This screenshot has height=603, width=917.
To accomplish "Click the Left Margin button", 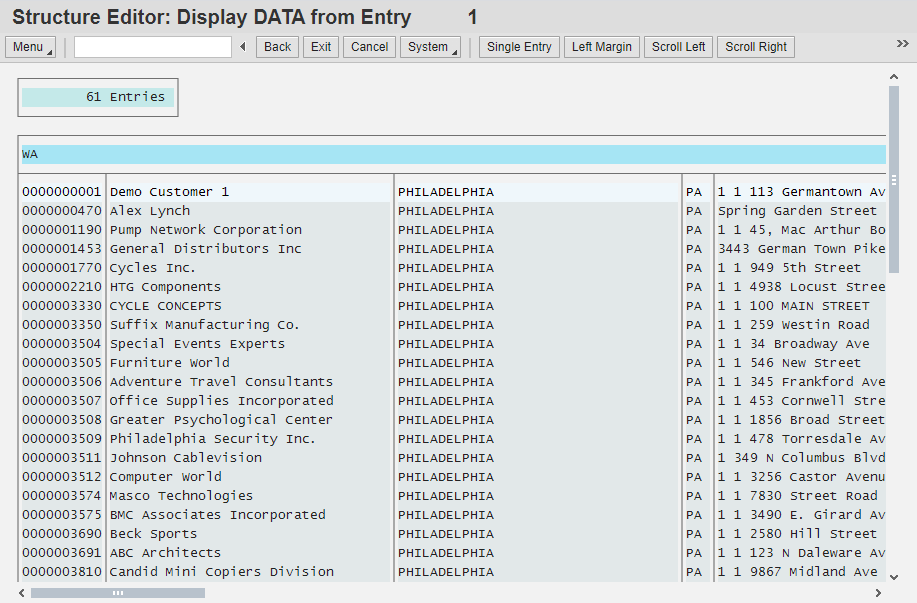I will [601, 47].
